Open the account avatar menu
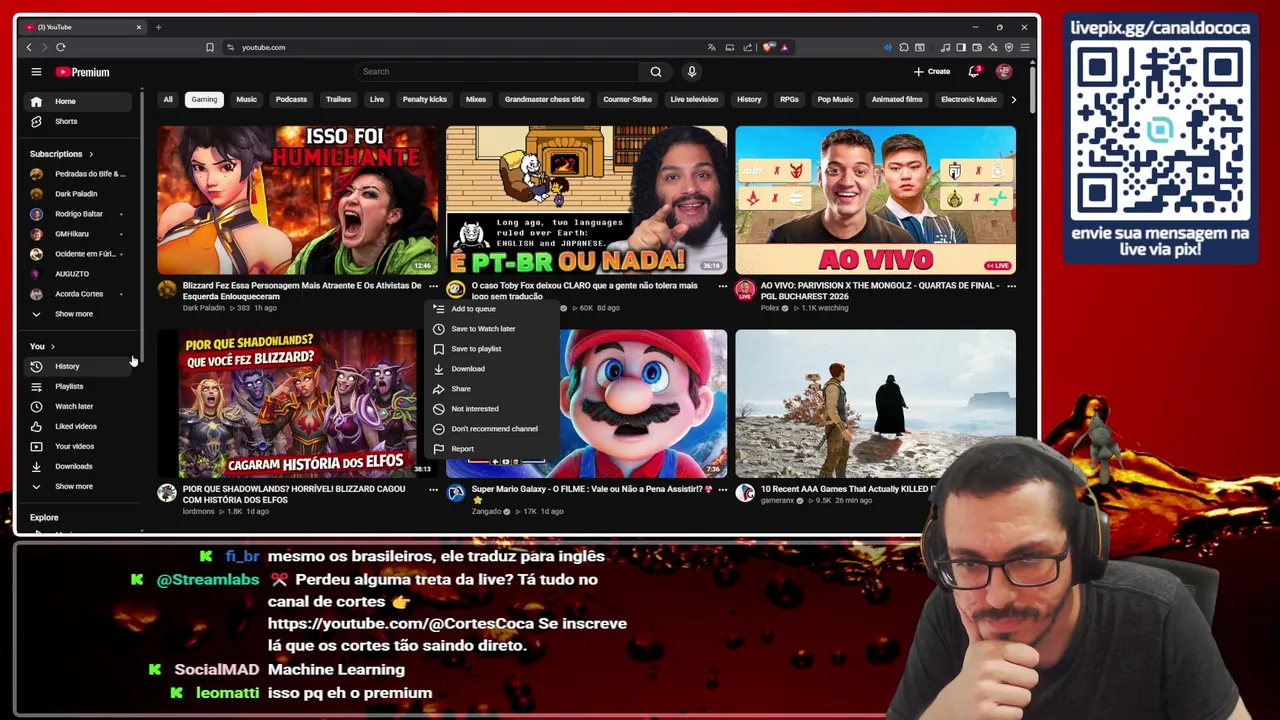Image resolution: width=1280 pixels, height=720 pixels. [1004, 72]
